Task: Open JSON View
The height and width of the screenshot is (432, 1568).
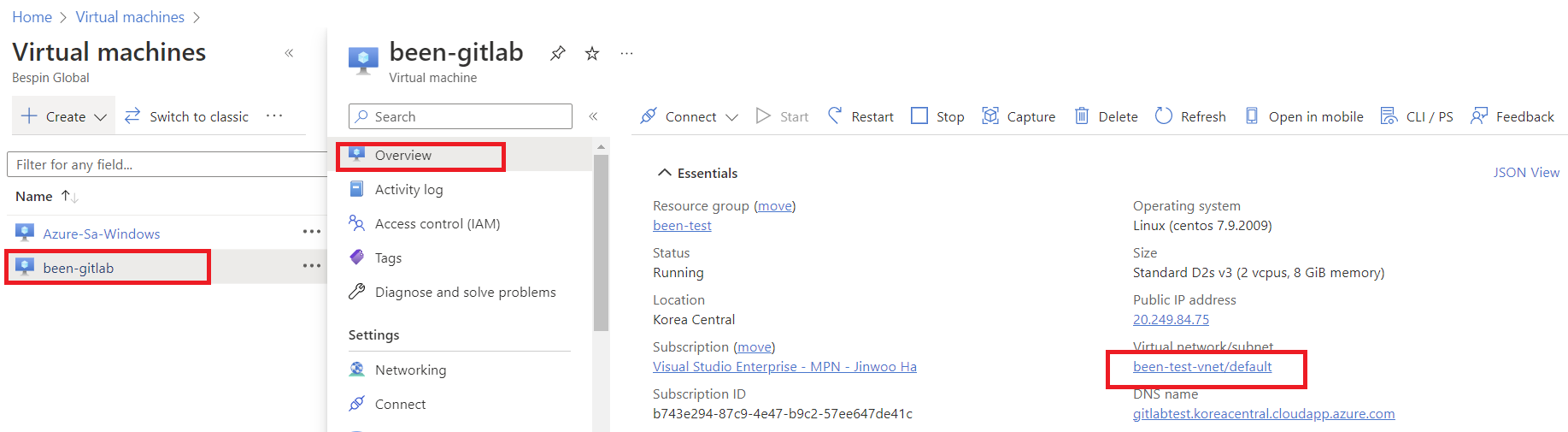Action: (1526, 173)
